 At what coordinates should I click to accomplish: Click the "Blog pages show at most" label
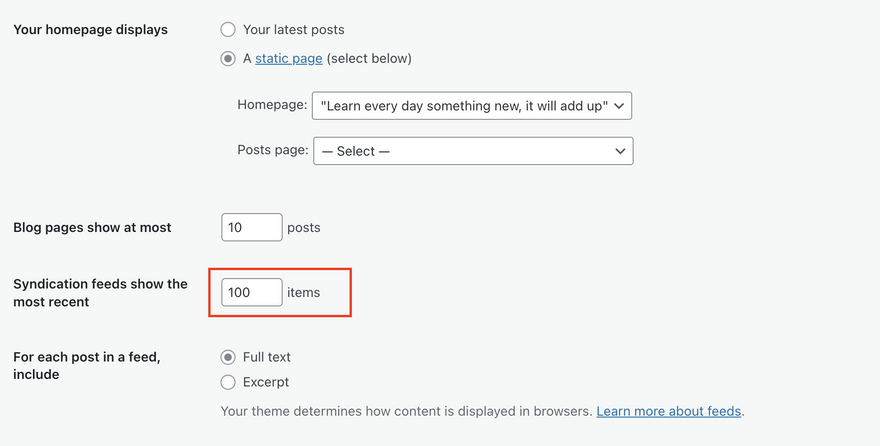pos(92,228)
